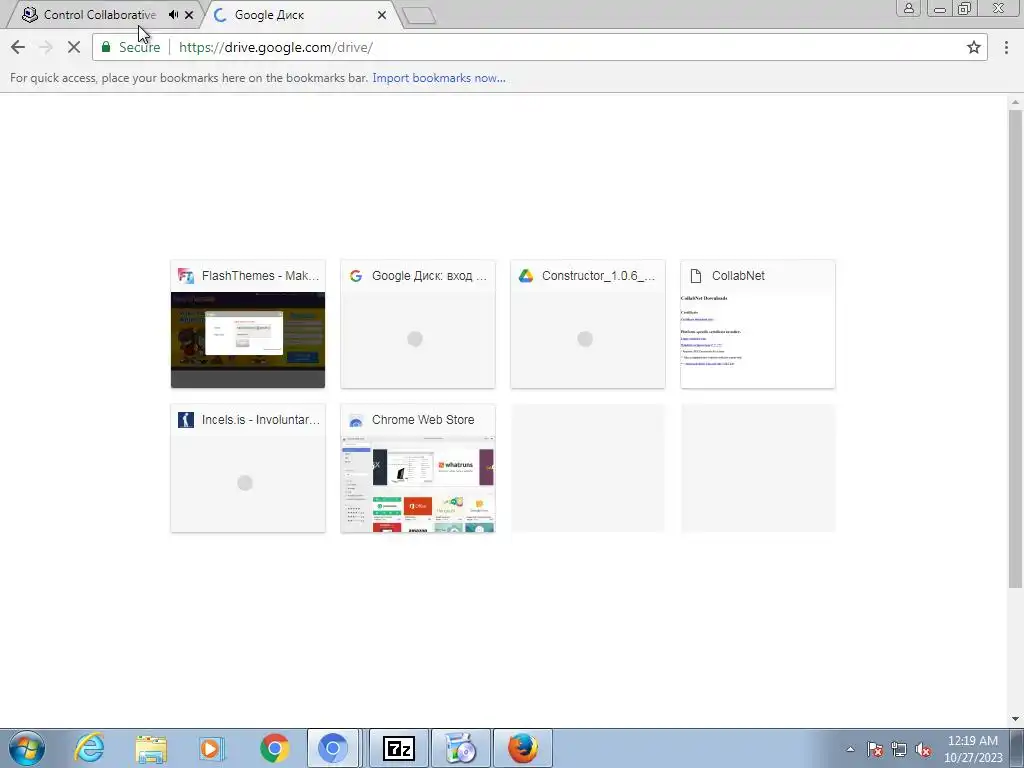Click the page vertical scrollbar
Image resolution: width=1024 pixels, height=768 pixels.
(x=1015, y=349)
